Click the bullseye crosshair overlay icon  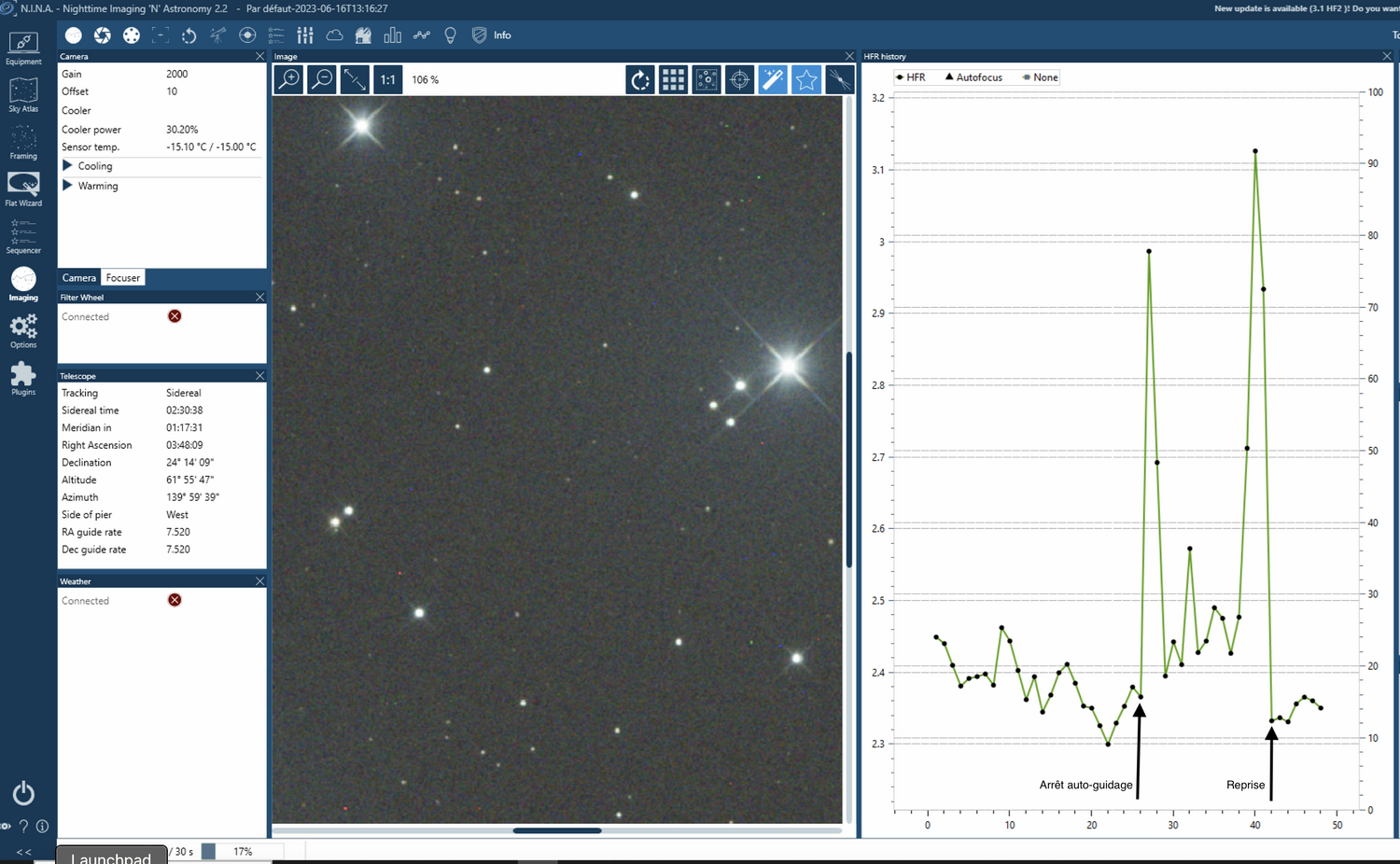coord(739,79)
